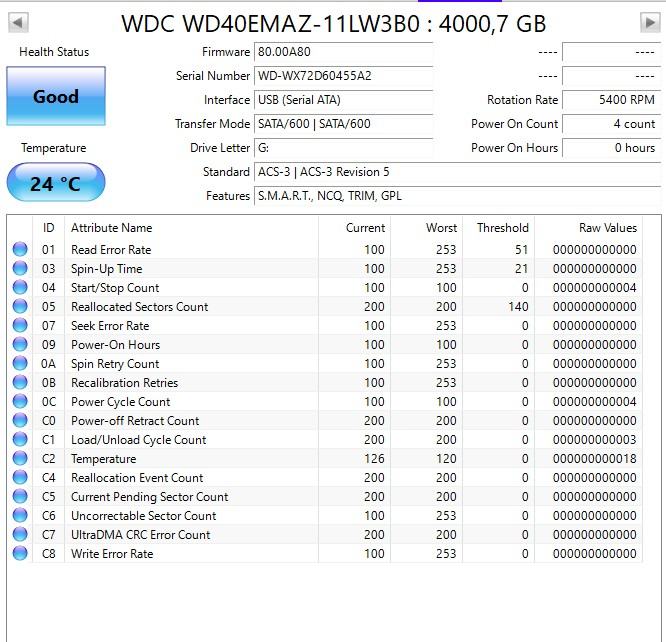Click the Raw Values column header
This screenshot has width=666, height=642.
[x=589, y=228]
